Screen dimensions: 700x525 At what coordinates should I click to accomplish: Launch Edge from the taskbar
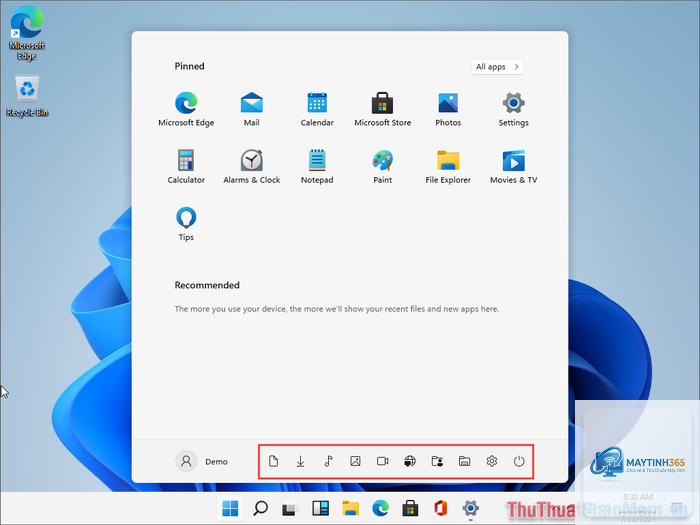[380, 508]
